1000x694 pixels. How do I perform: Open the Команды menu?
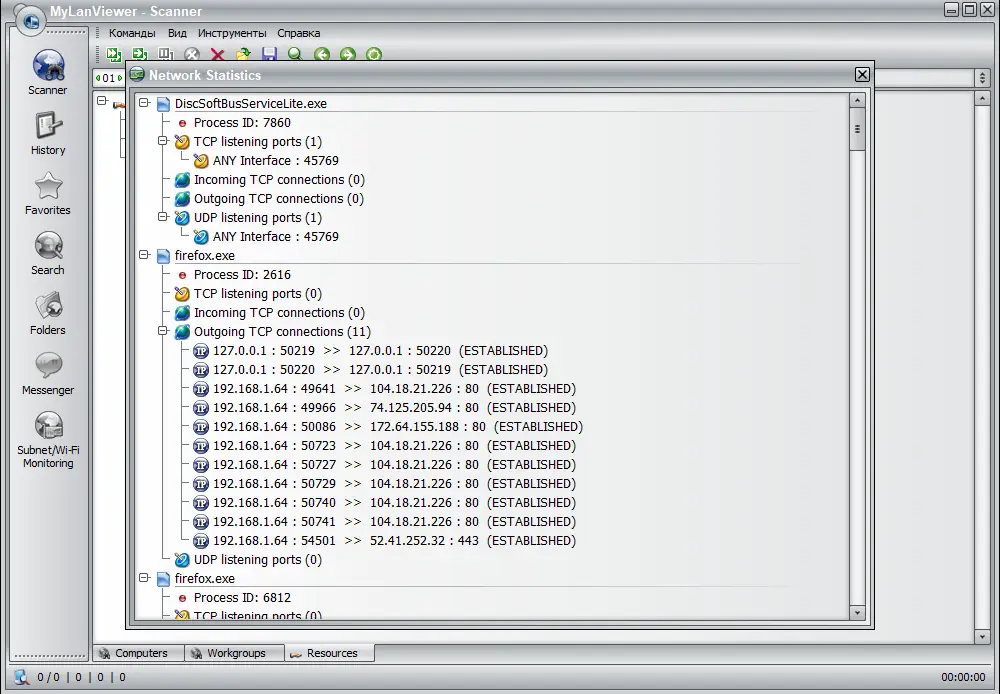(x=132, y=33)
